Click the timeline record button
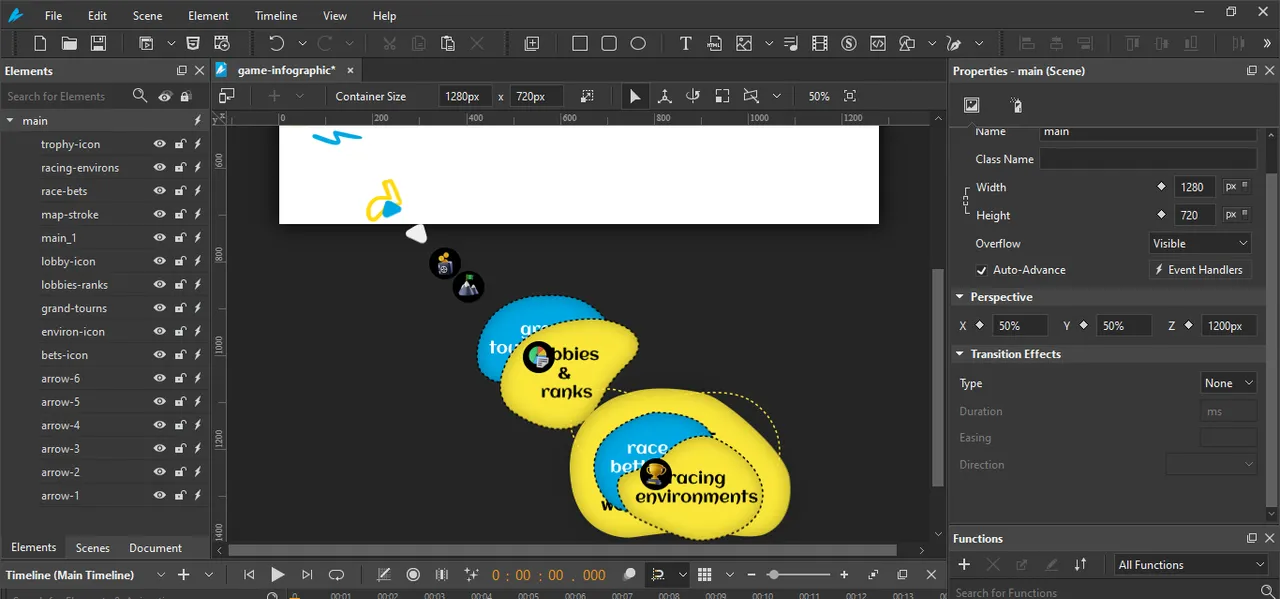This screenshot has width=1280, height=599. coord(413,575)
